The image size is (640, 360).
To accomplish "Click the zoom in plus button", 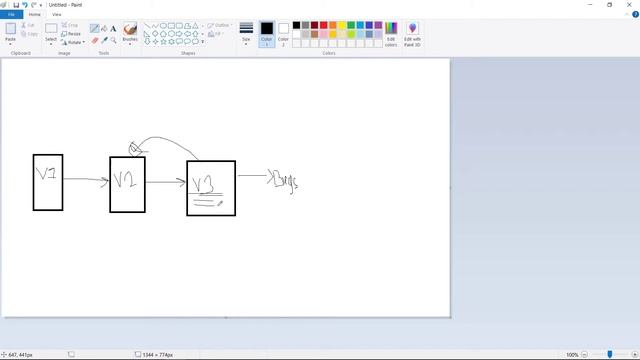I will 635,355.
